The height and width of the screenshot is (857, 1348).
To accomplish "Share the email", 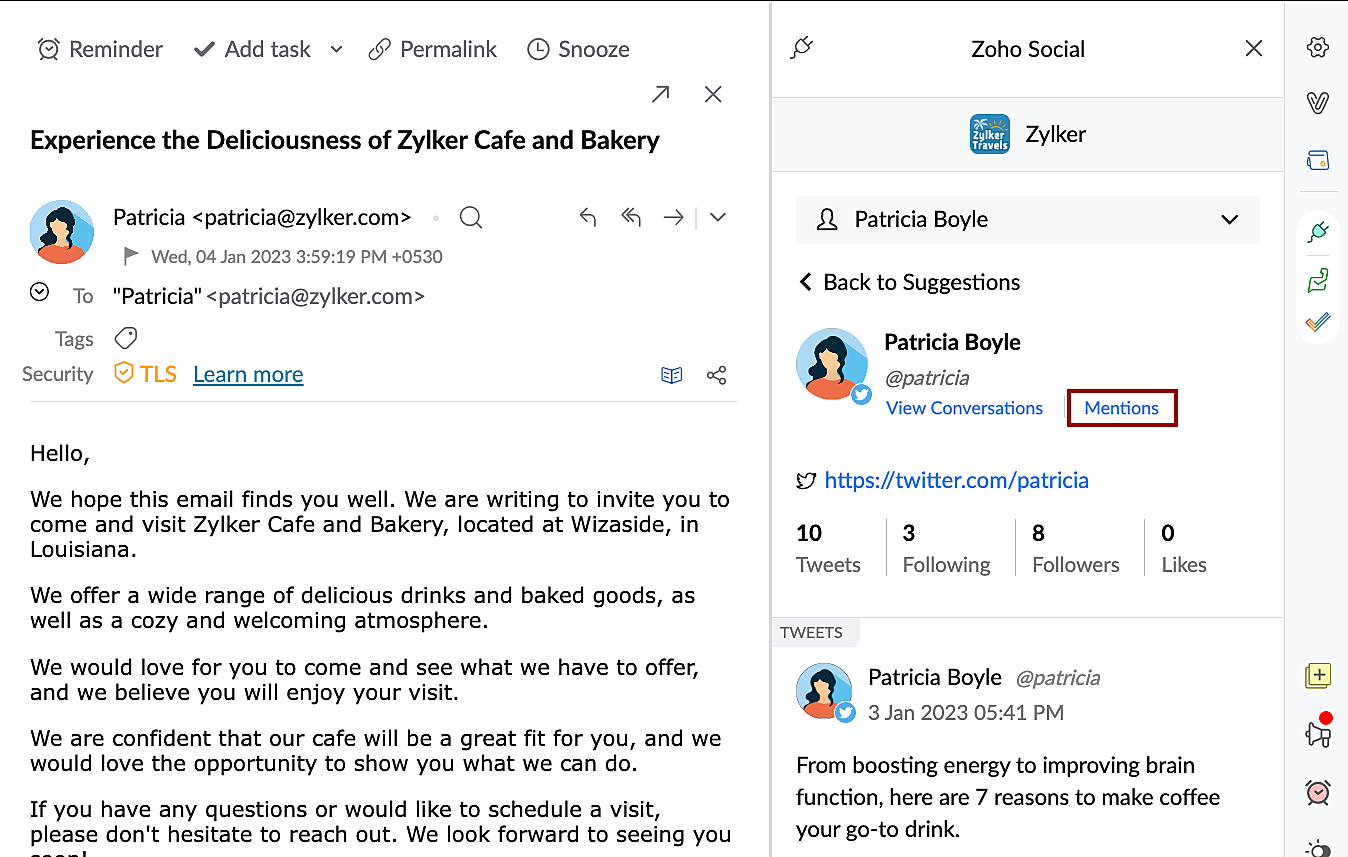I will coord(716,375).
